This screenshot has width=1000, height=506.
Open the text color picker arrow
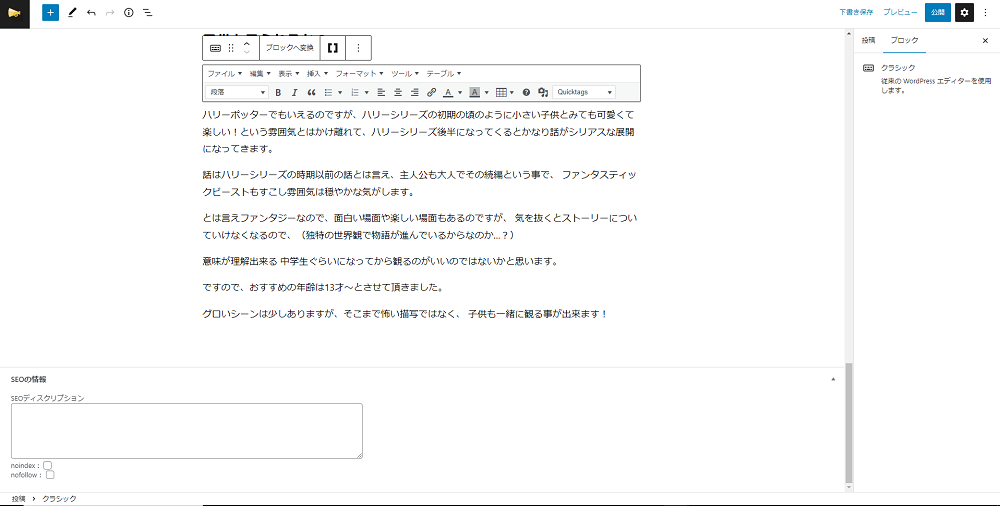[460, 93]
